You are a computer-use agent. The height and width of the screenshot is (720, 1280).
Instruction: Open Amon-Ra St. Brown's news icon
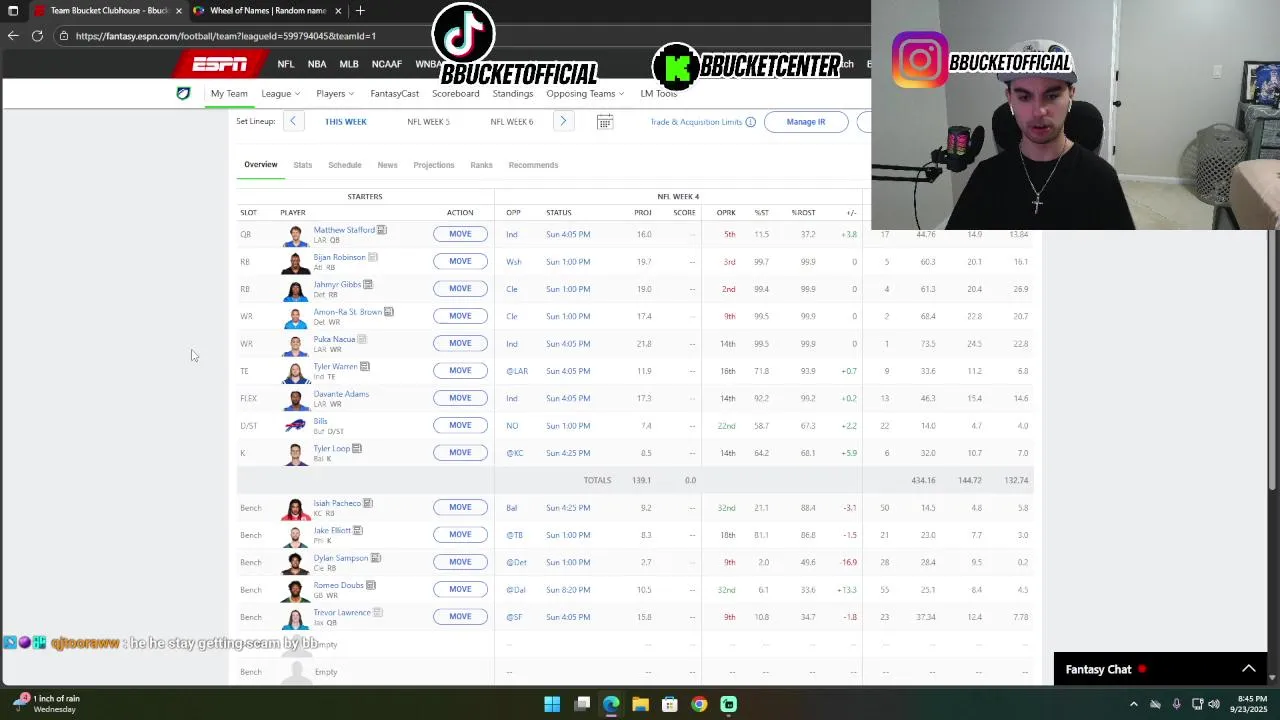(x=389, y=312)
